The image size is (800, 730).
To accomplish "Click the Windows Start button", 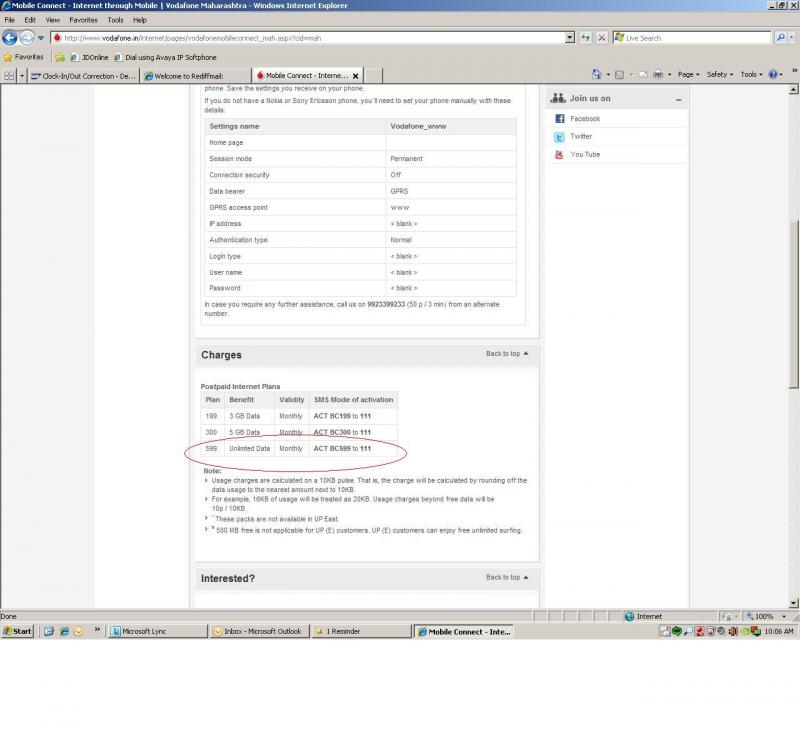I will click(18, 632).
